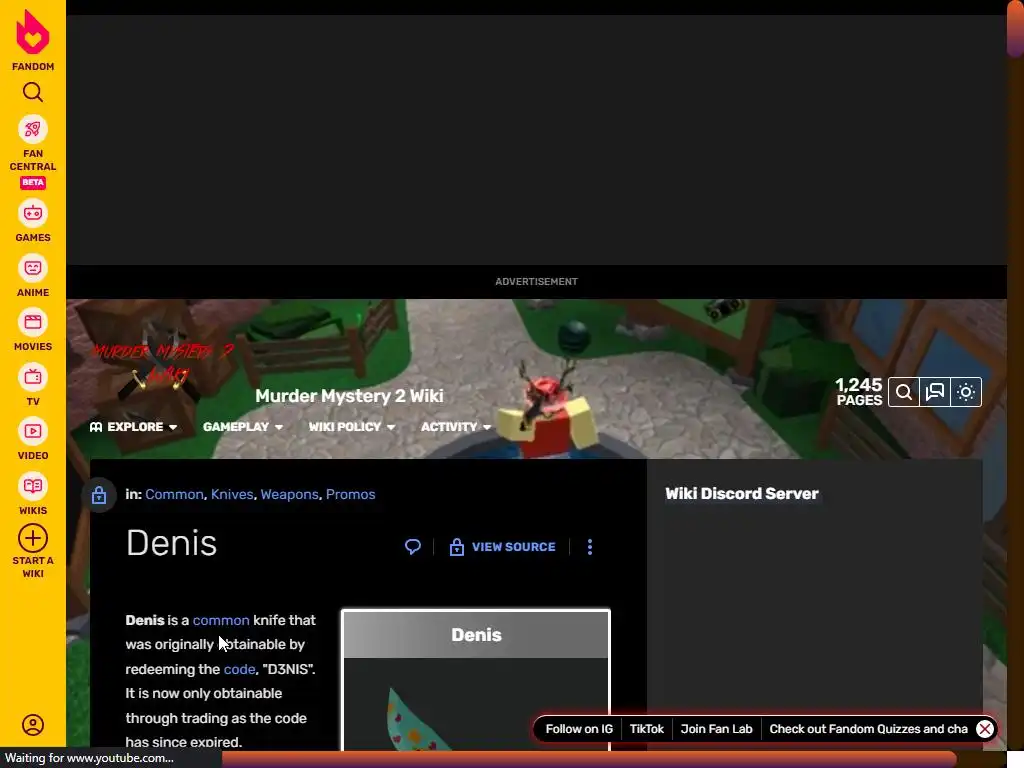Open the wiki Discuss speech bubbles icon
The width and height of the screenshot is (1024, 768).
[935, 392]
